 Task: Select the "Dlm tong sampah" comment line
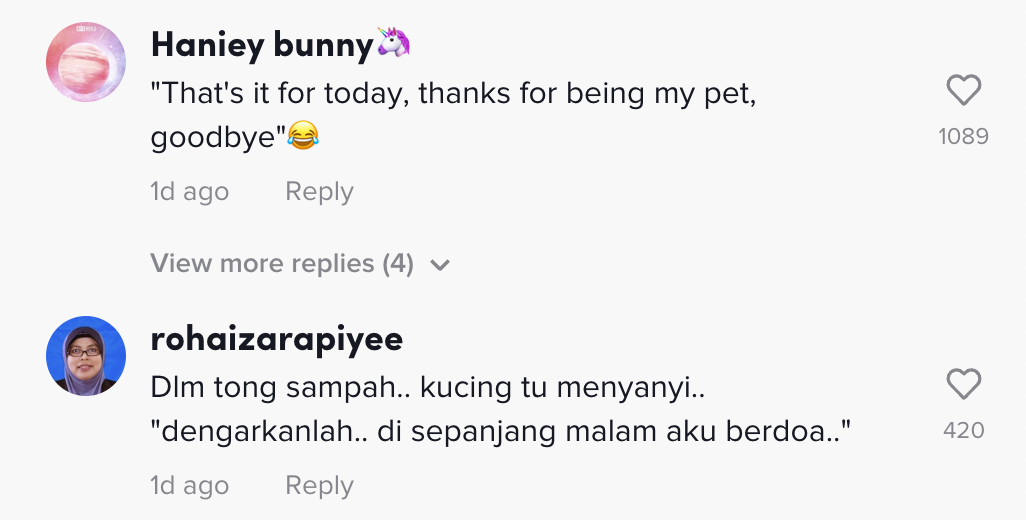pyautogui.click(x=430, y=386)
